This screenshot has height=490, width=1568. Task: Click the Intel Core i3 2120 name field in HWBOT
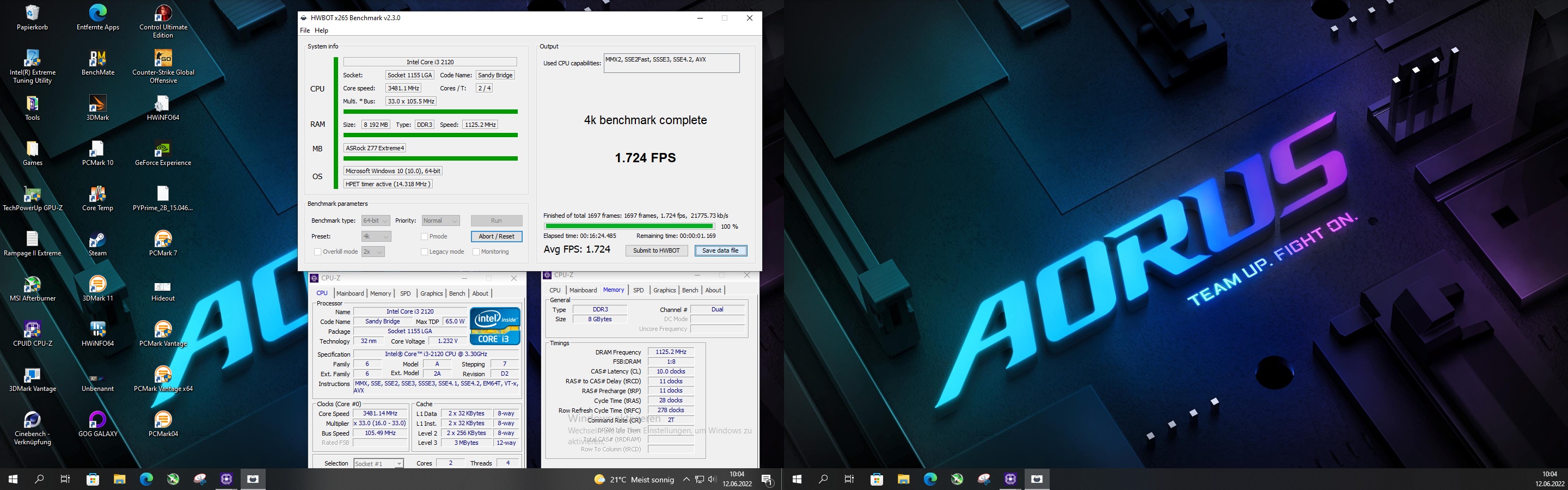[x=430, y=62]
